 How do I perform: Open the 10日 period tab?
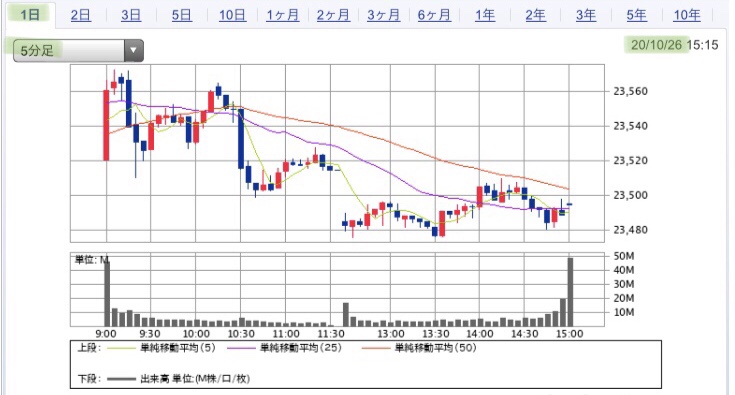(232, 15)
